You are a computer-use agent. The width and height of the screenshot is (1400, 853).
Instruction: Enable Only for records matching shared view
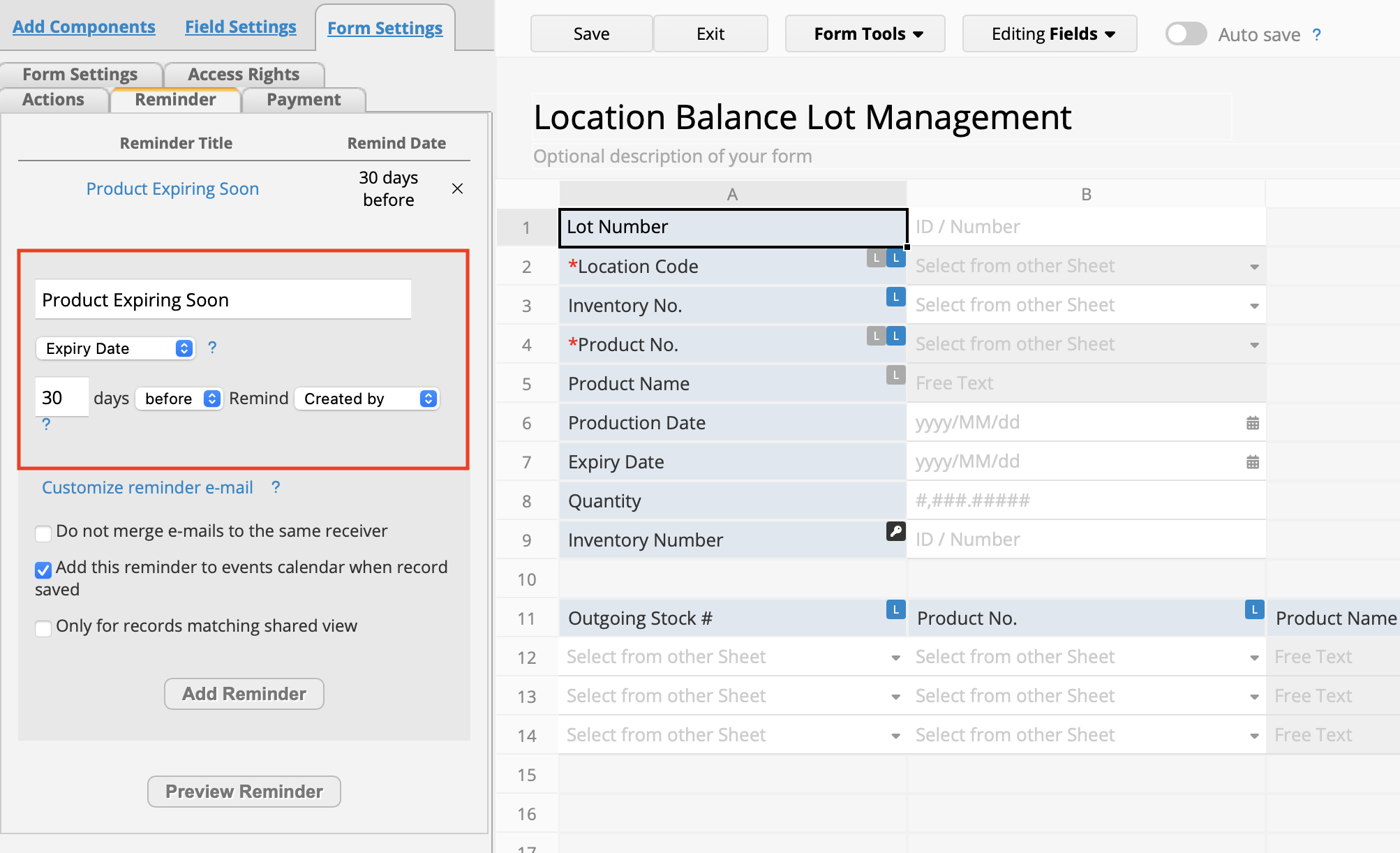pos(43,628)
